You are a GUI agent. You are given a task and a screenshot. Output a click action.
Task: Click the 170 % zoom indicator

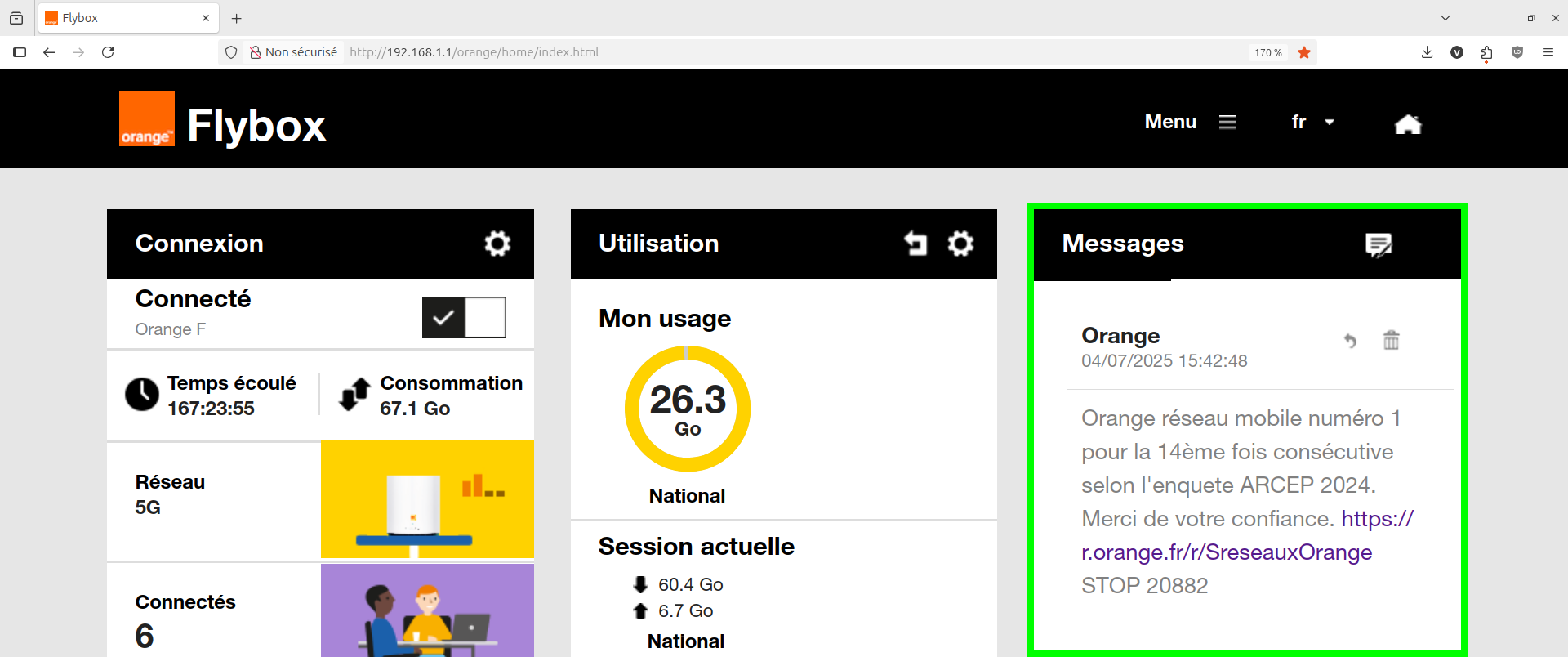[x=1268, y=52]
